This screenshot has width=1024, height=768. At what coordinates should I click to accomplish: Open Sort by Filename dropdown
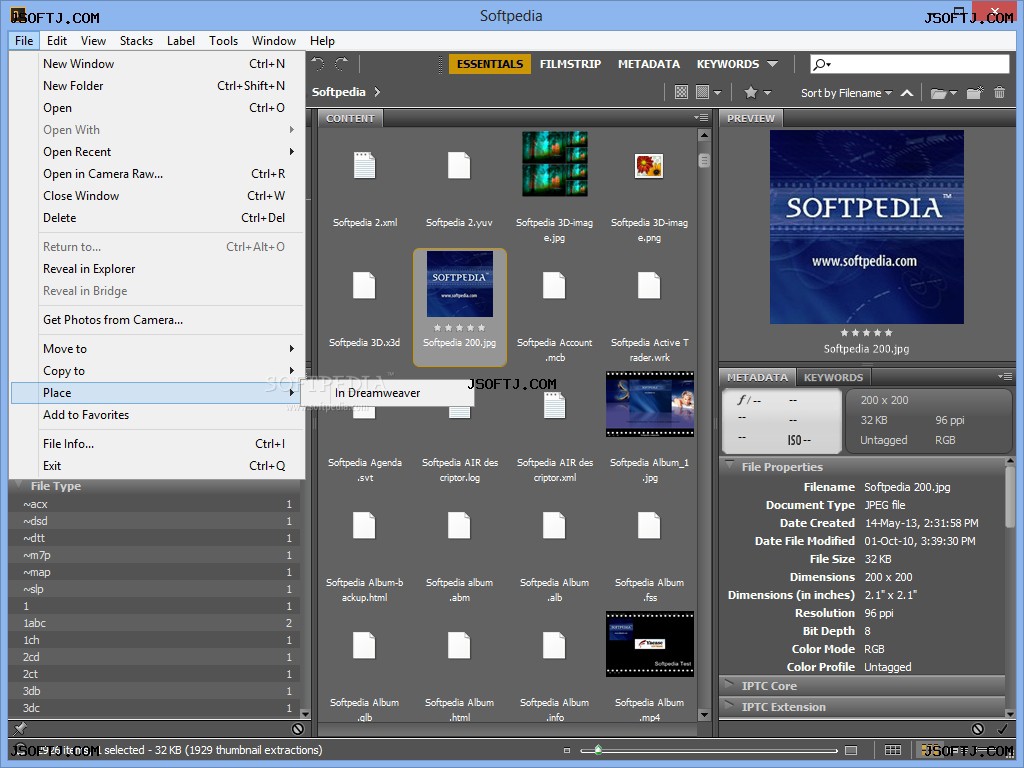[x=846, y=93]
